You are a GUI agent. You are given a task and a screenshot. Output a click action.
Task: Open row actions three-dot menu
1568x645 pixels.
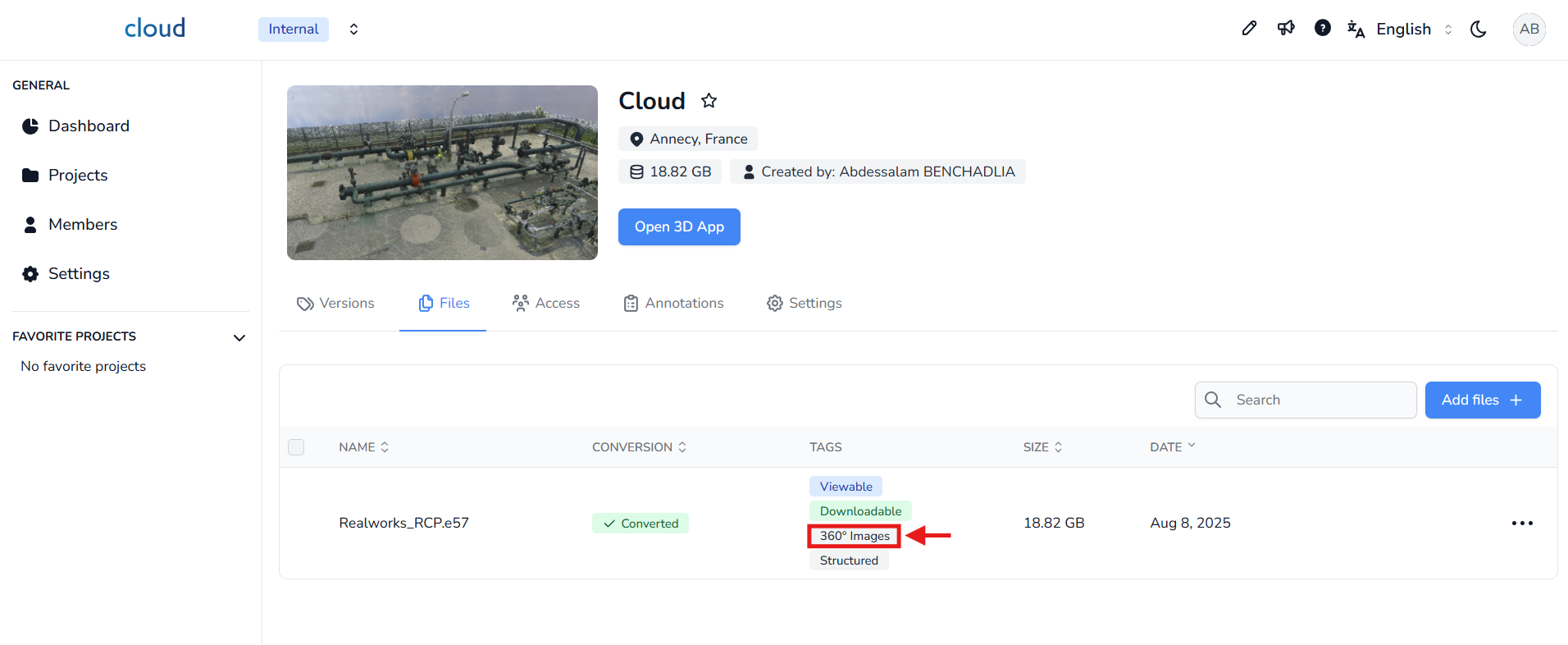pos(1522,524)
